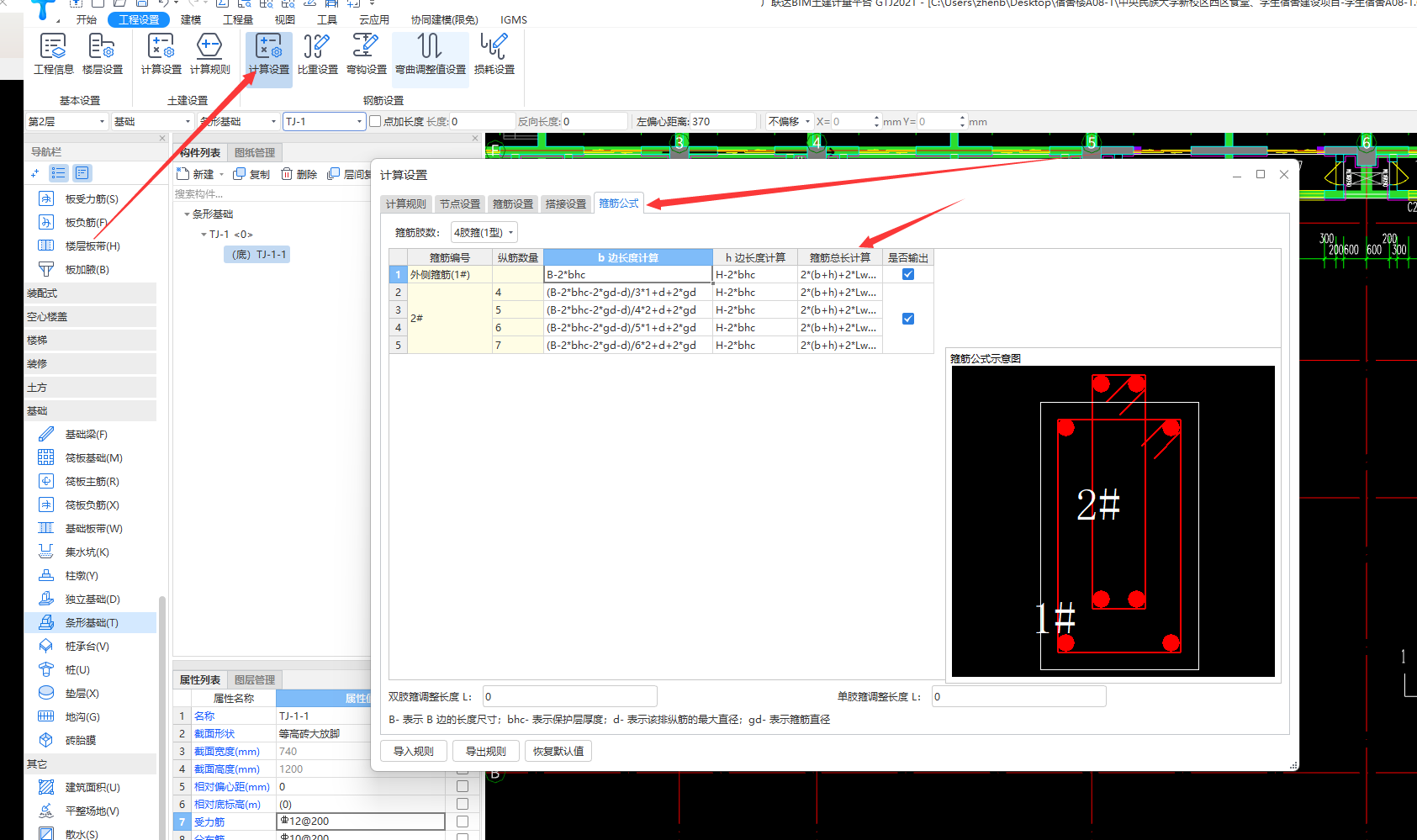Screen dimensions: 1417x840
Task: Select 楼层板带(H) in navigation bar
Action: click(92, 246)
